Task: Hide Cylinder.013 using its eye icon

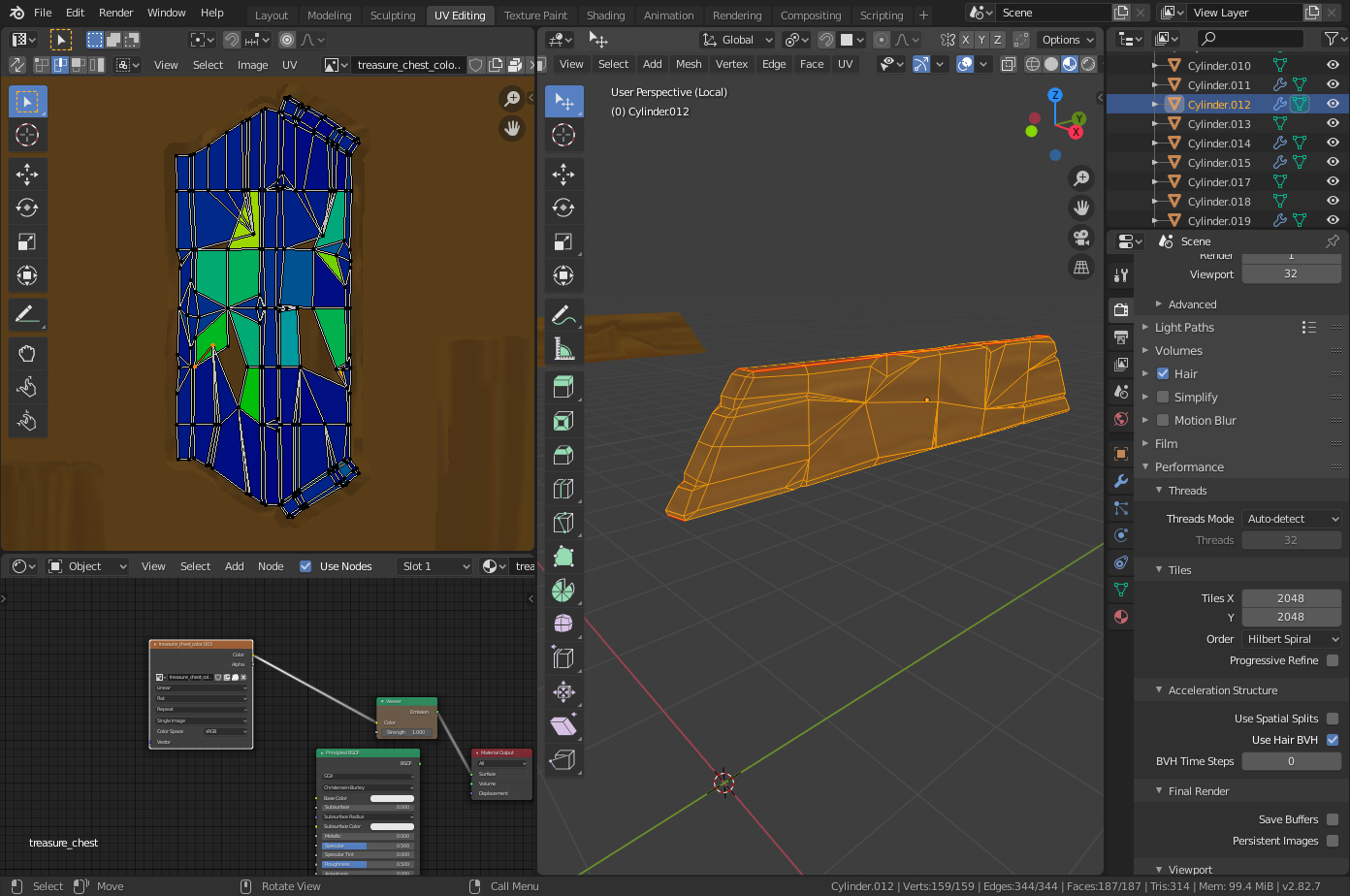Action: point(1333,123)
